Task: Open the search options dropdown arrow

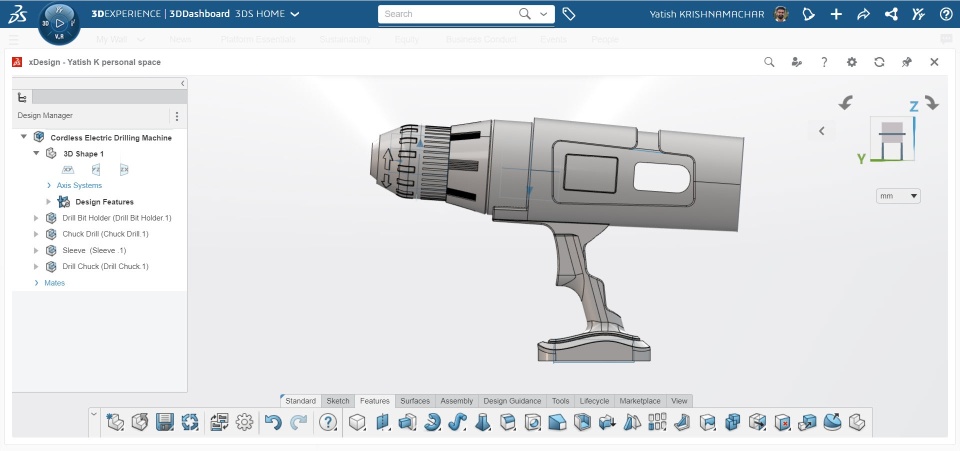Action: 543,14
